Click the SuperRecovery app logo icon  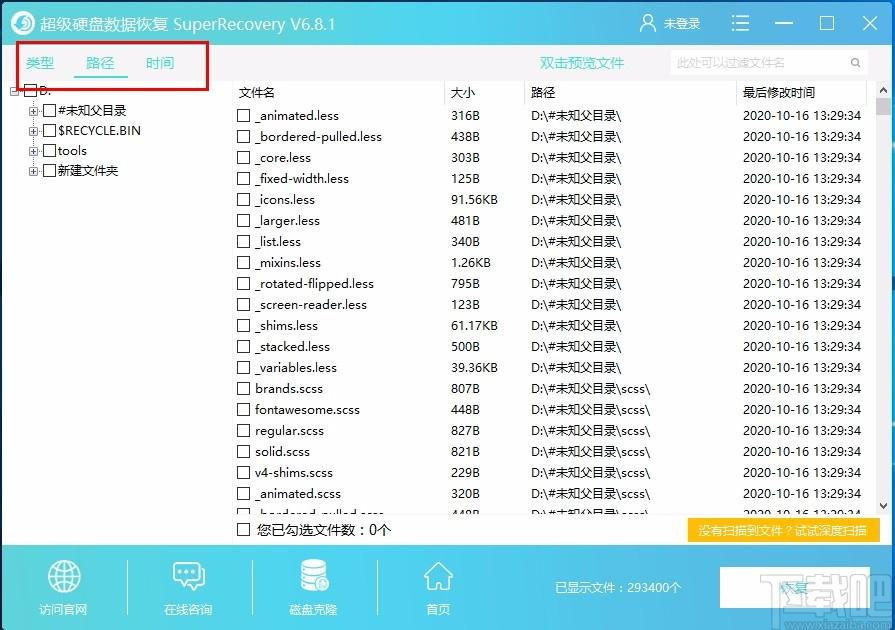point(23,23)
